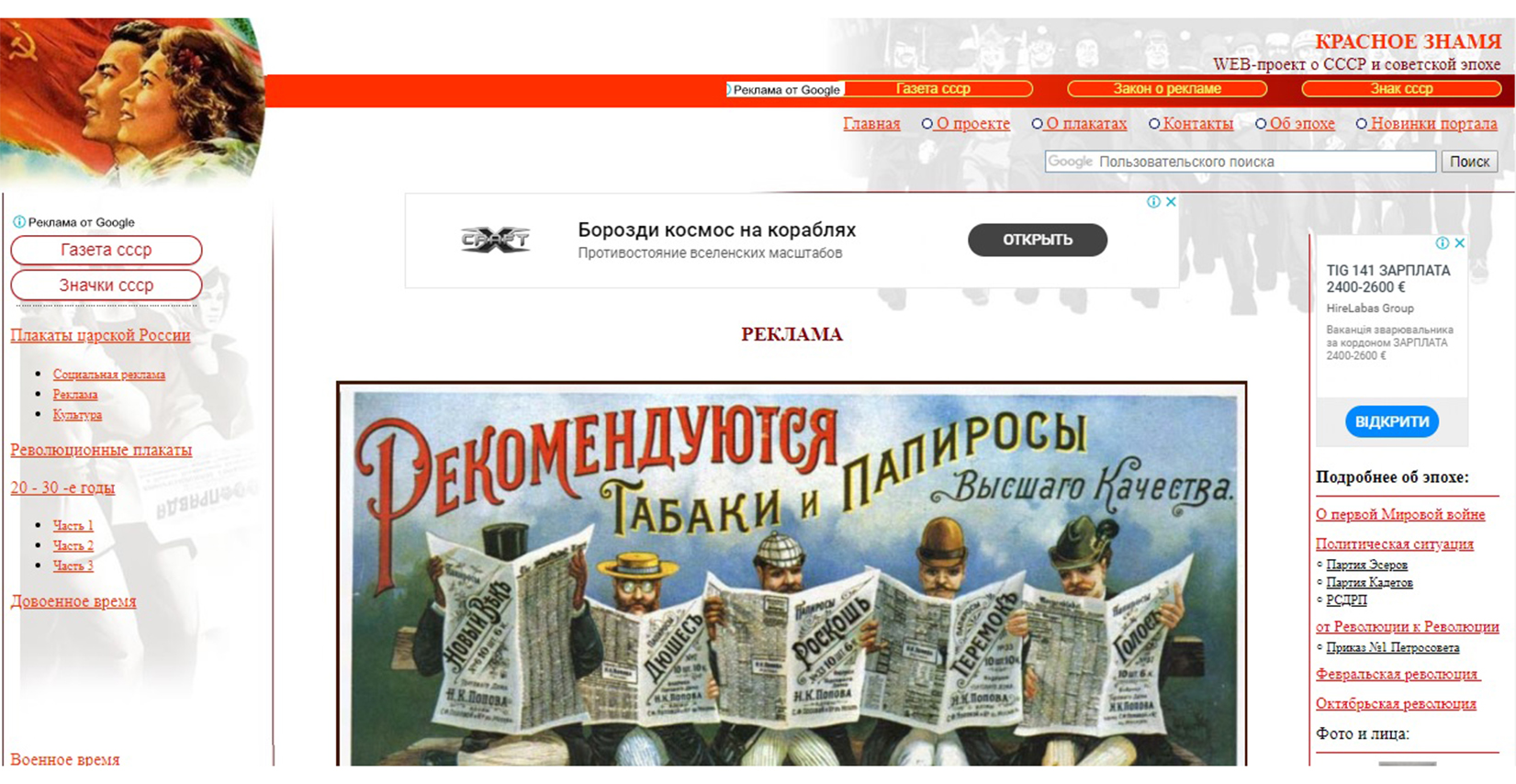Click the X-Craft logo in banner ad
Screen dimensions: 1516x784
pyautogui.click(x=495, y=240)
